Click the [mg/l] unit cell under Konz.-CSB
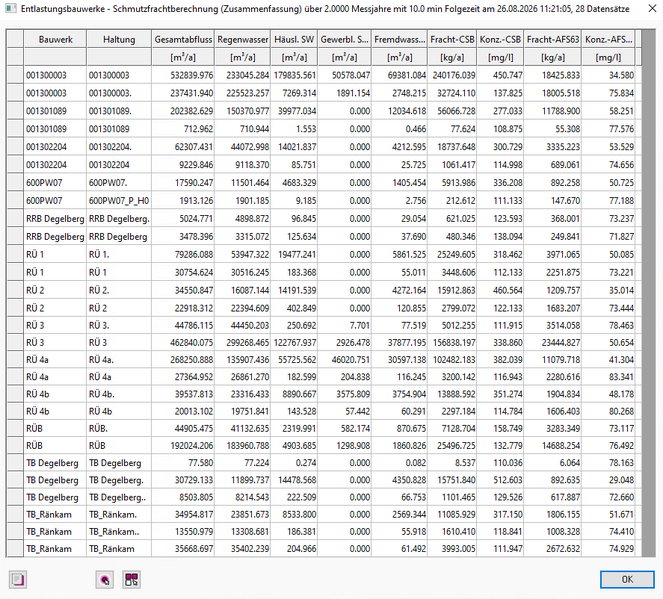The height and width of the screenshot is (599, 663). [500, 57]
